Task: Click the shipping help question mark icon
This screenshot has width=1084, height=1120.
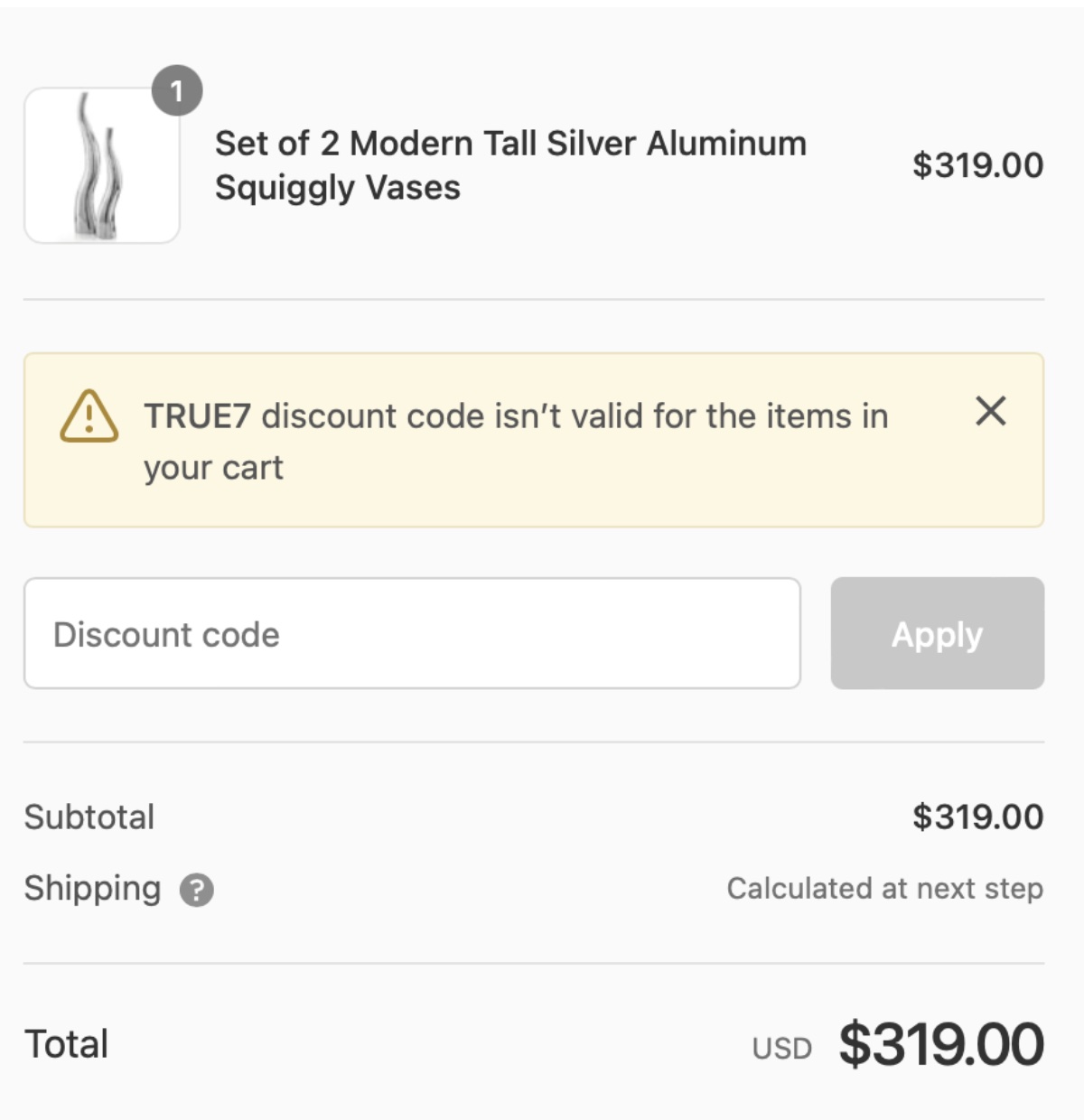Action: [195, 890]
